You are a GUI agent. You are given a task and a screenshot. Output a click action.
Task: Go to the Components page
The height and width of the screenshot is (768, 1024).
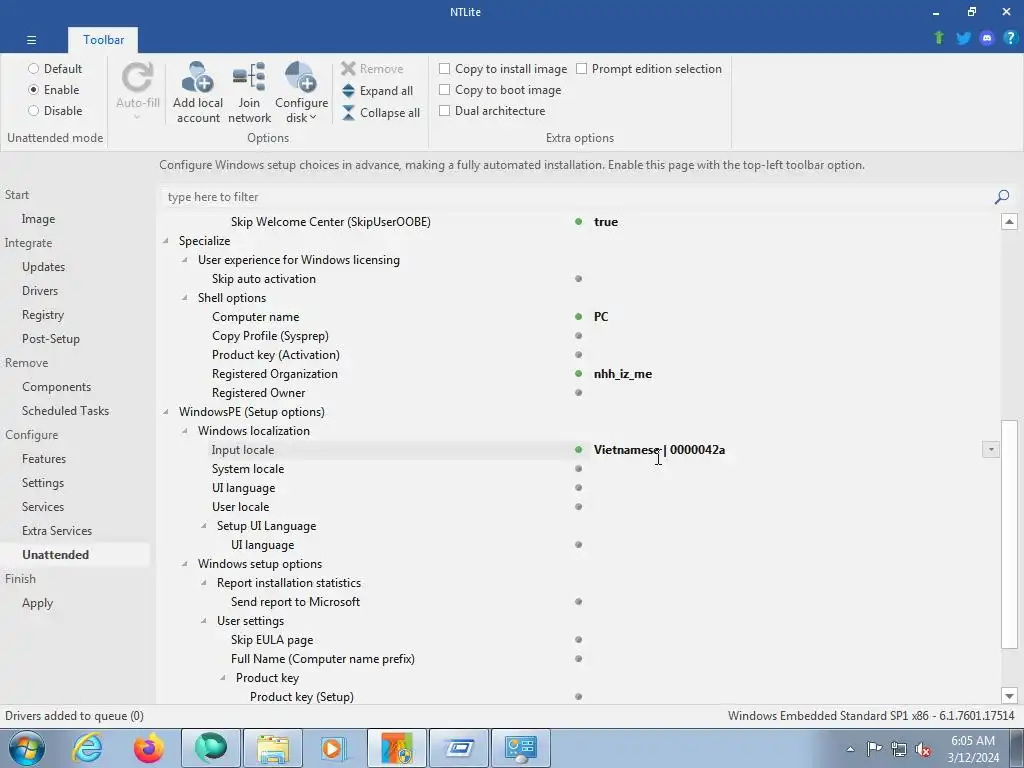click(56, 387)
